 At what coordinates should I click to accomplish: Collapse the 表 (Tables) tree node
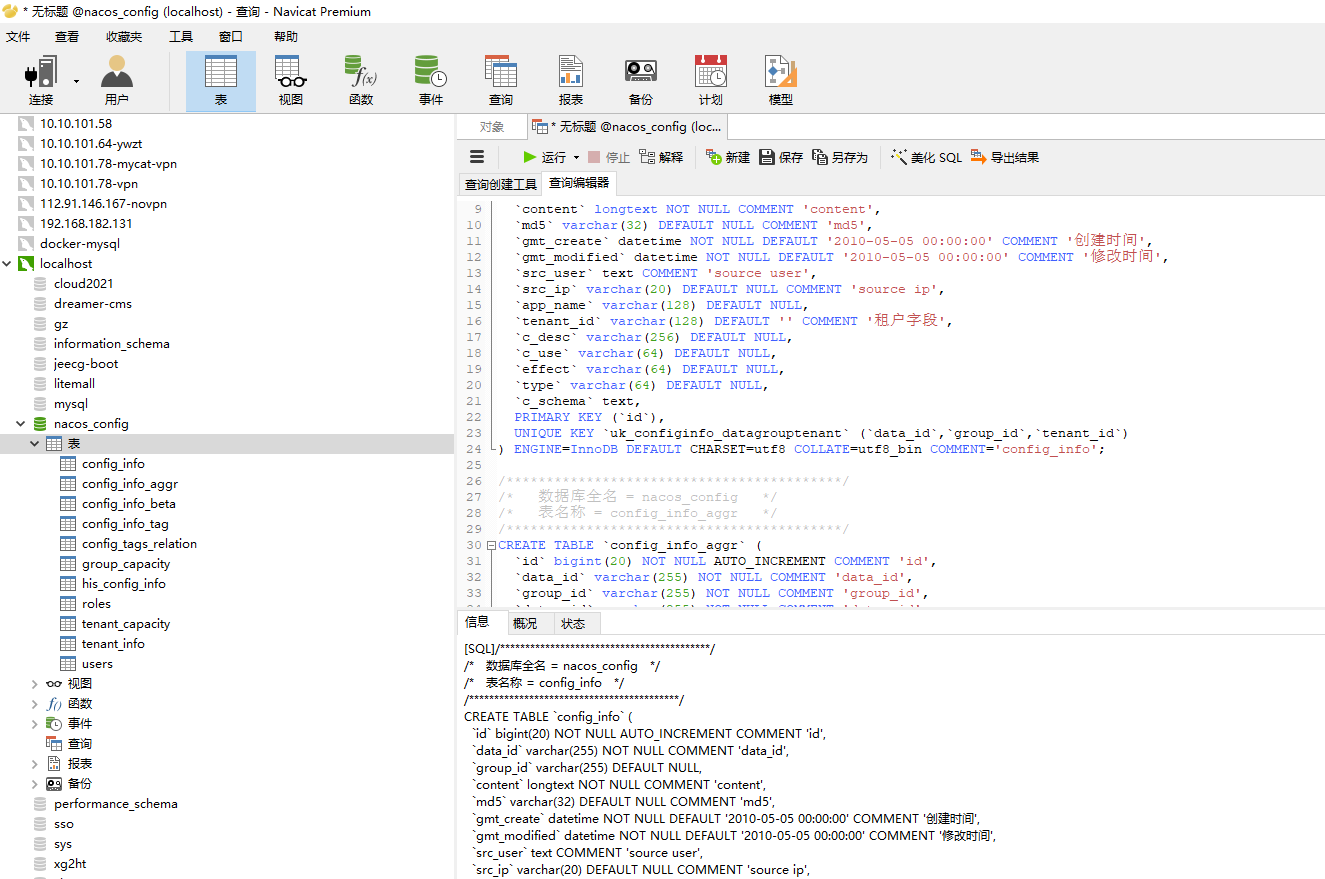coord(35,444)
